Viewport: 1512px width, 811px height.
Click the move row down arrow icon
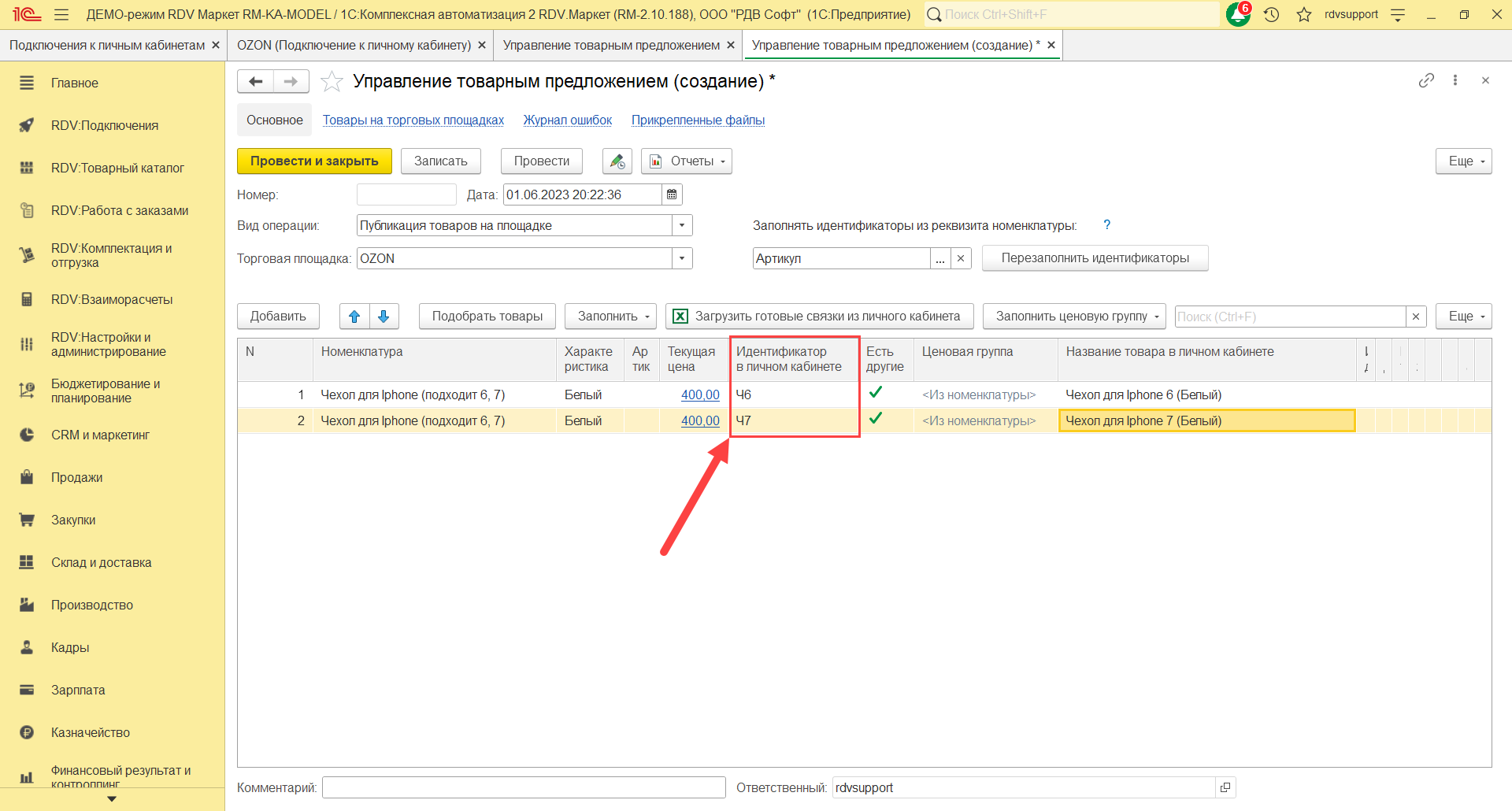(384, 317)
